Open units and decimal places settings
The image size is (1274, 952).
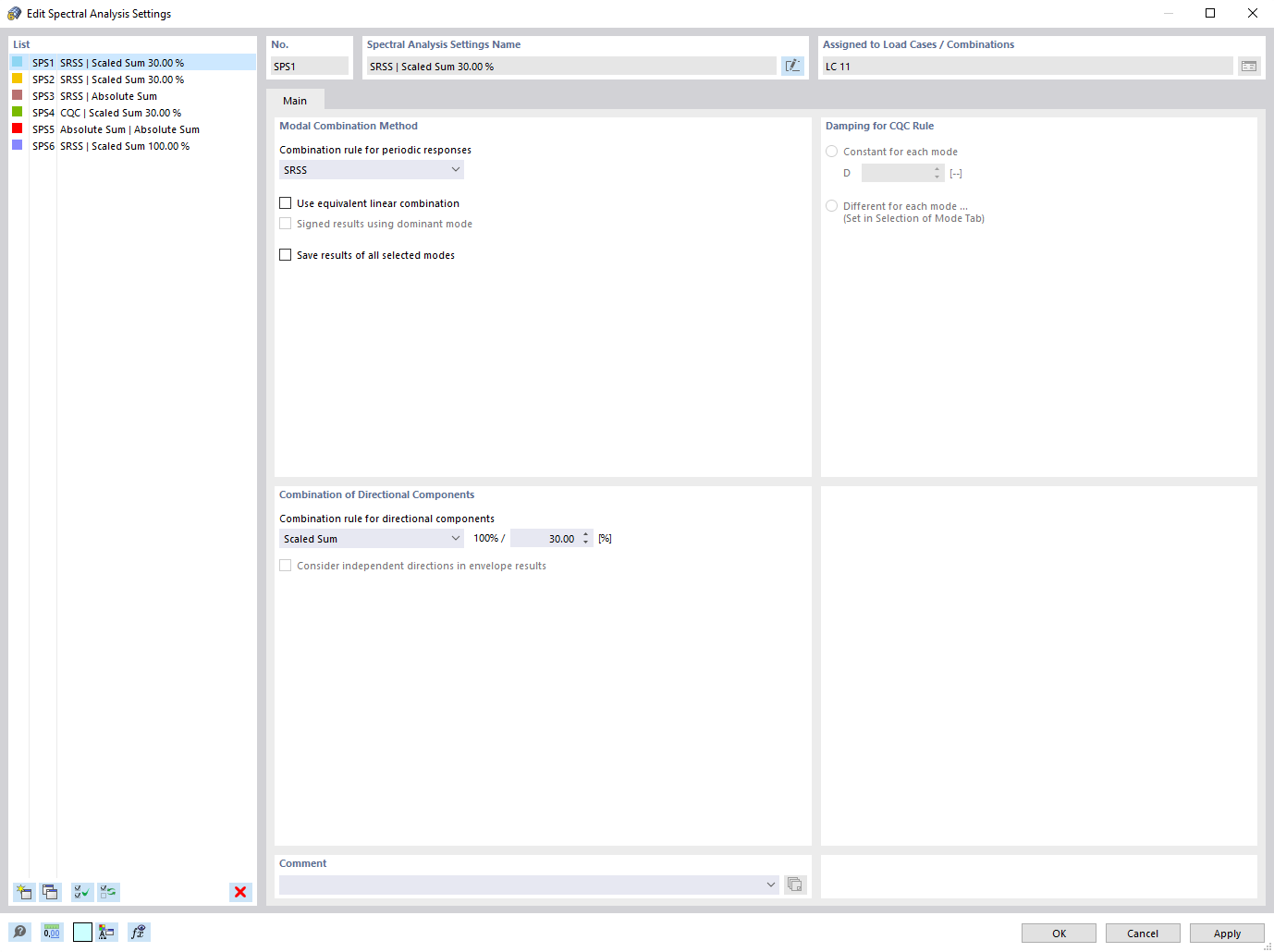click(52, 932)
